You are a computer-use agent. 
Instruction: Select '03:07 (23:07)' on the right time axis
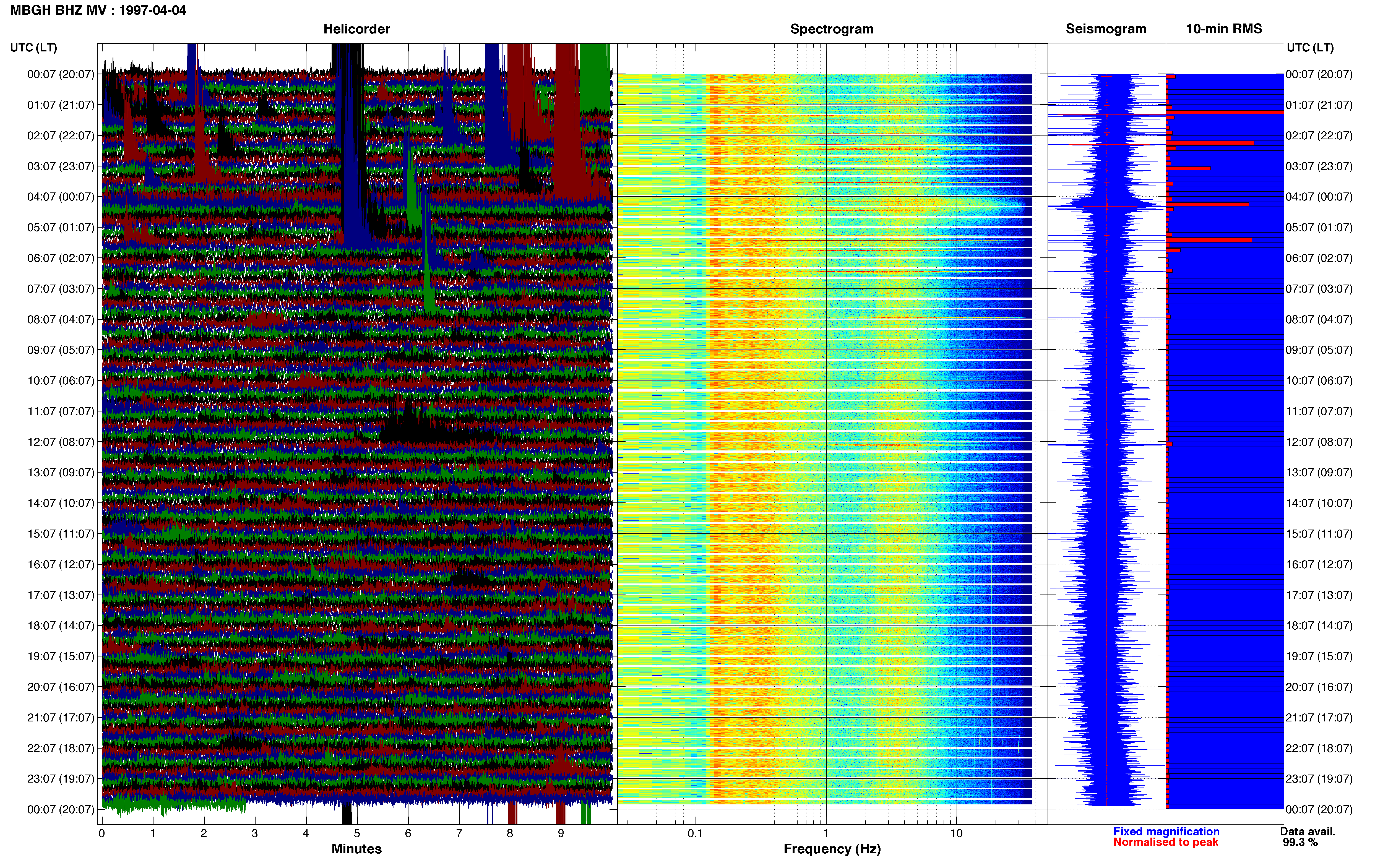pyautogui.click(x=1319, y=166)
